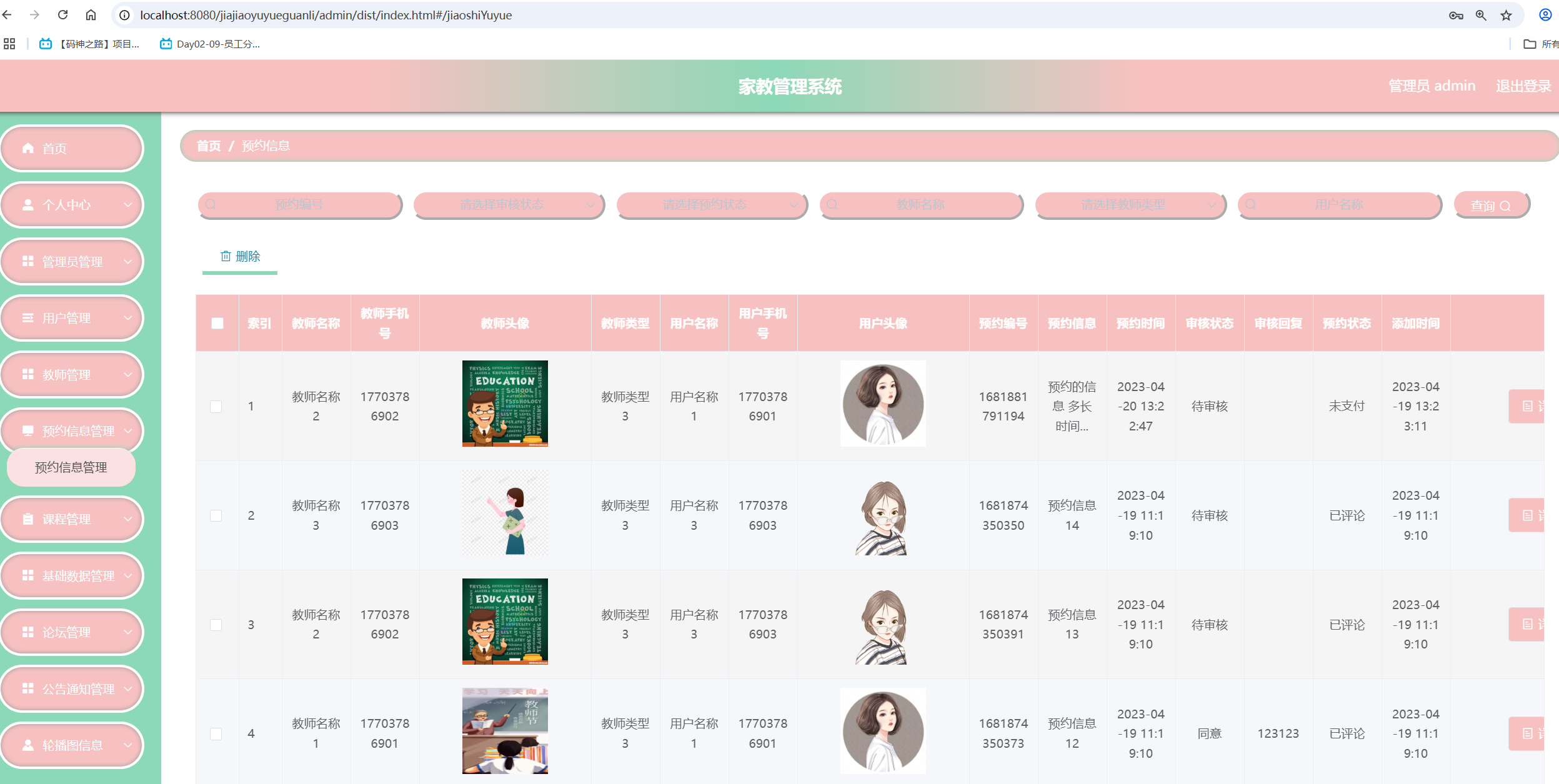Click the search icon inside 教师名称 field
The width and height of the screenshot is (1559, 784).
point(832,204)
